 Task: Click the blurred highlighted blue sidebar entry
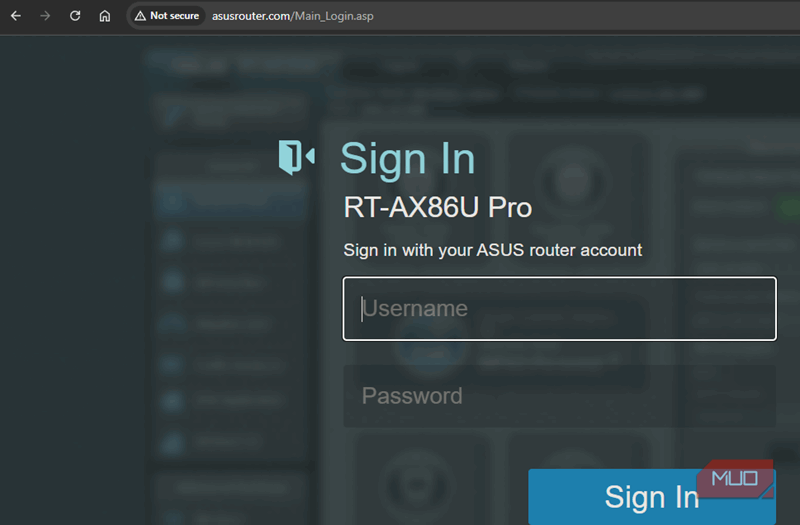click(x=231, y=201)
